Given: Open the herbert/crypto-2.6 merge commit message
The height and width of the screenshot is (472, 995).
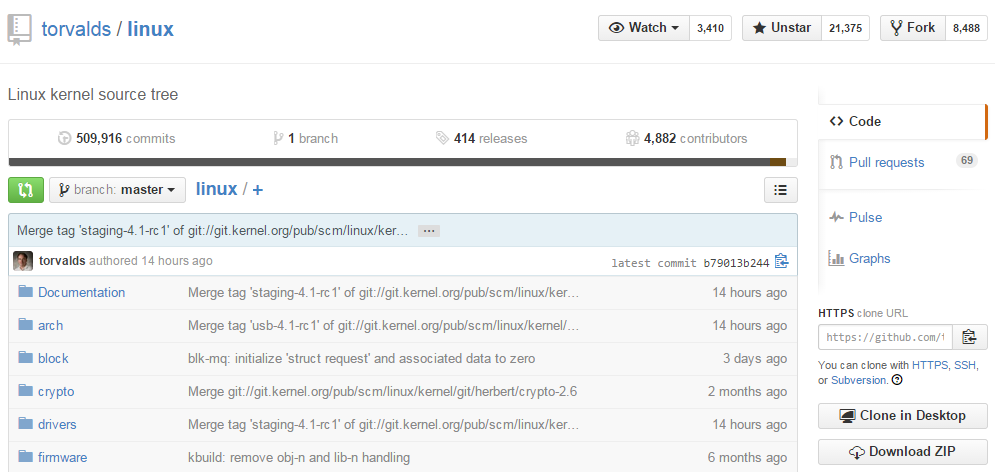Looking at the screenshot, I should coord(382,391).
